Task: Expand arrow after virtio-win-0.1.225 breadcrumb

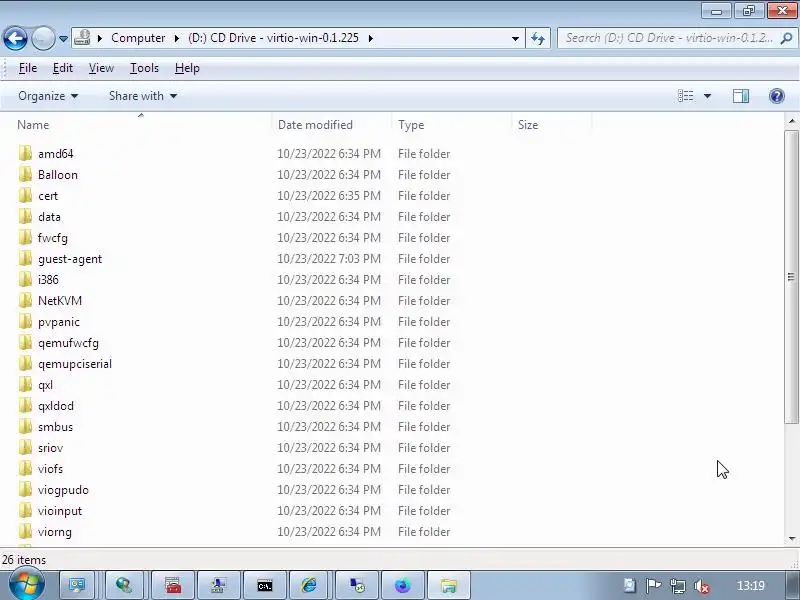Action: tap(370, 38)
